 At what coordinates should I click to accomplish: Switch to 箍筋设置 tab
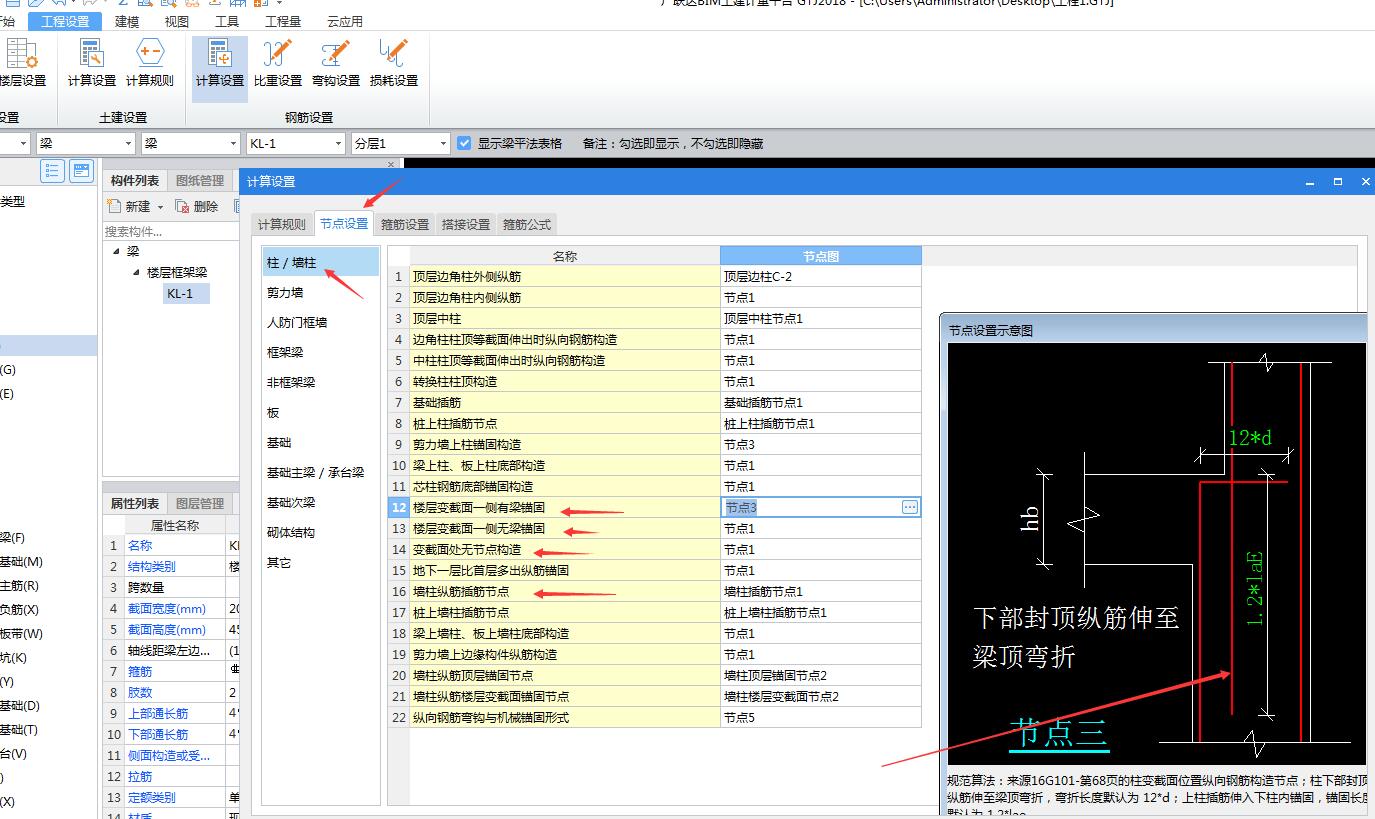pyautogui.click(x=405, y=224)
